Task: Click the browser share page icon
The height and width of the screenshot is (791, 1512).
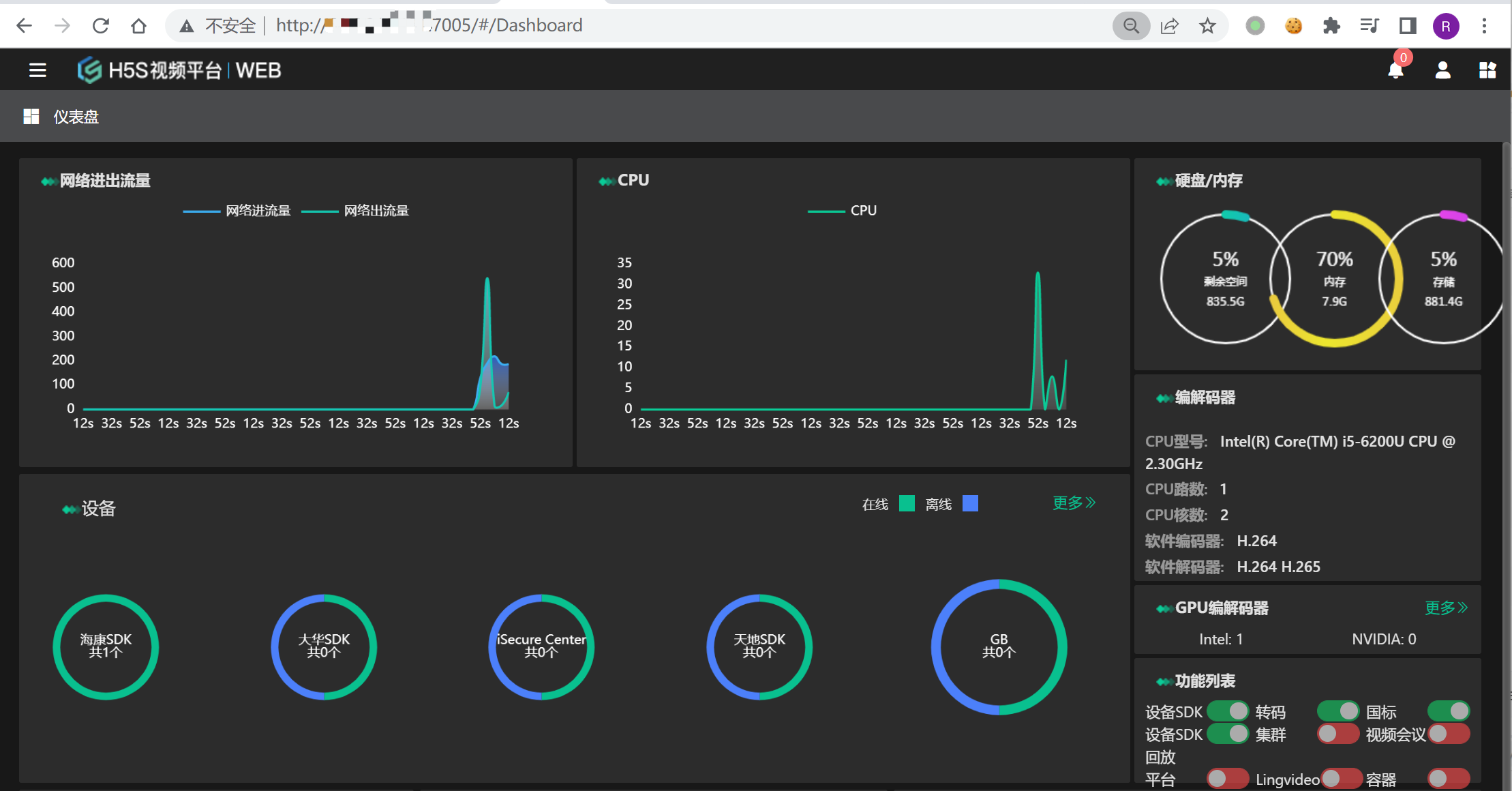Action: [x=1170, y=26]
